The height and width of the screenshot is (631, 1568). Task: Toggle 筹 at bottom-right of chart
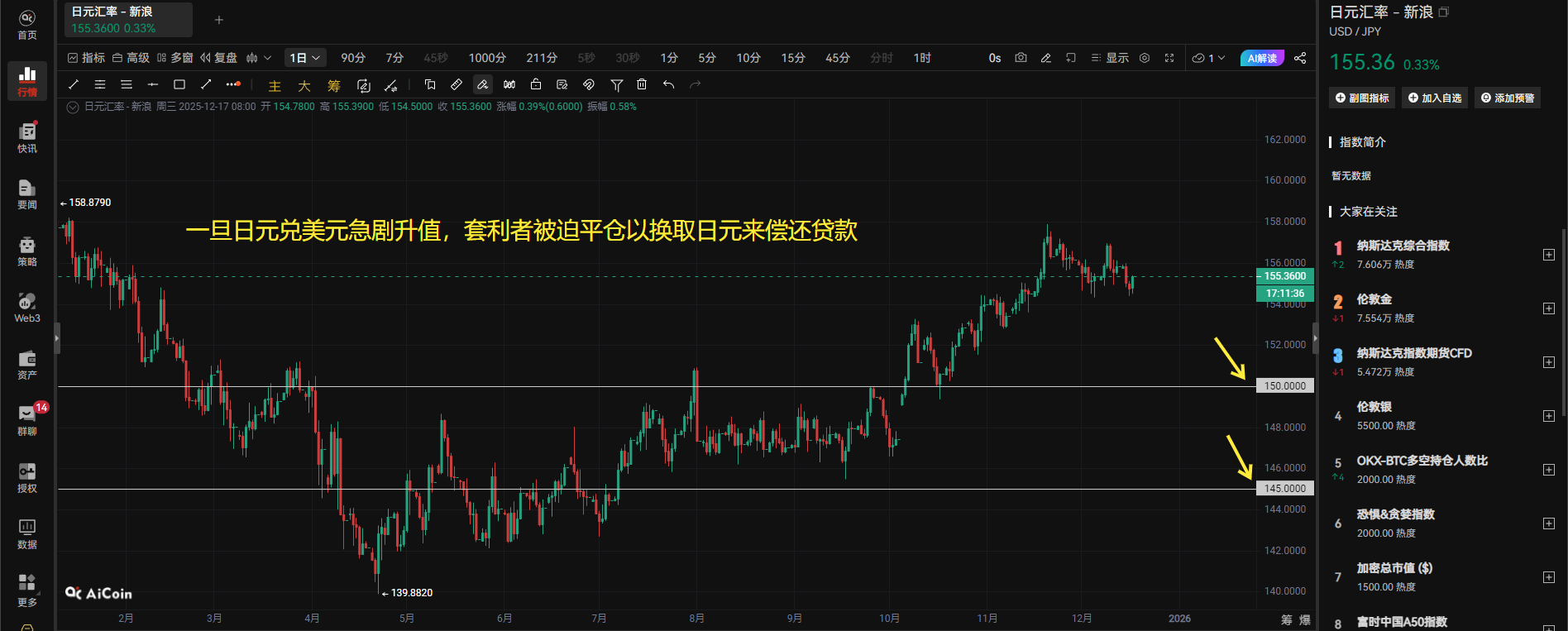1287,619
